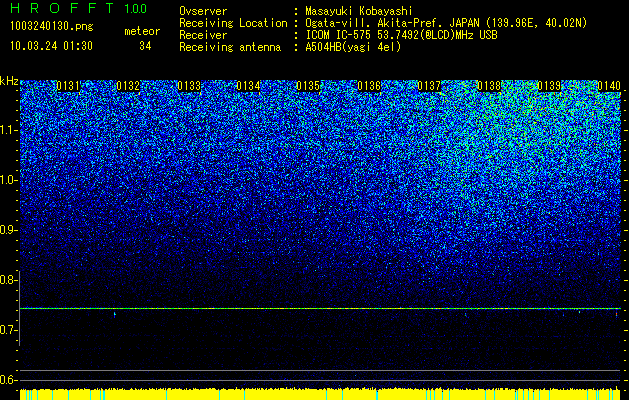
Task: Click the Receiver field label
Action: click(203, 35)
